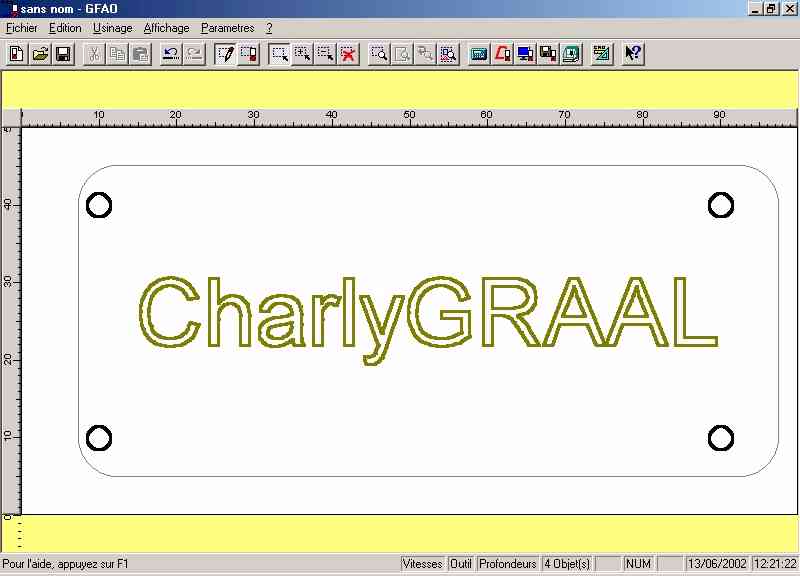800x576 pixels.
Task: Select the top-right drilling hole circle
Action: tap(721, 205)
